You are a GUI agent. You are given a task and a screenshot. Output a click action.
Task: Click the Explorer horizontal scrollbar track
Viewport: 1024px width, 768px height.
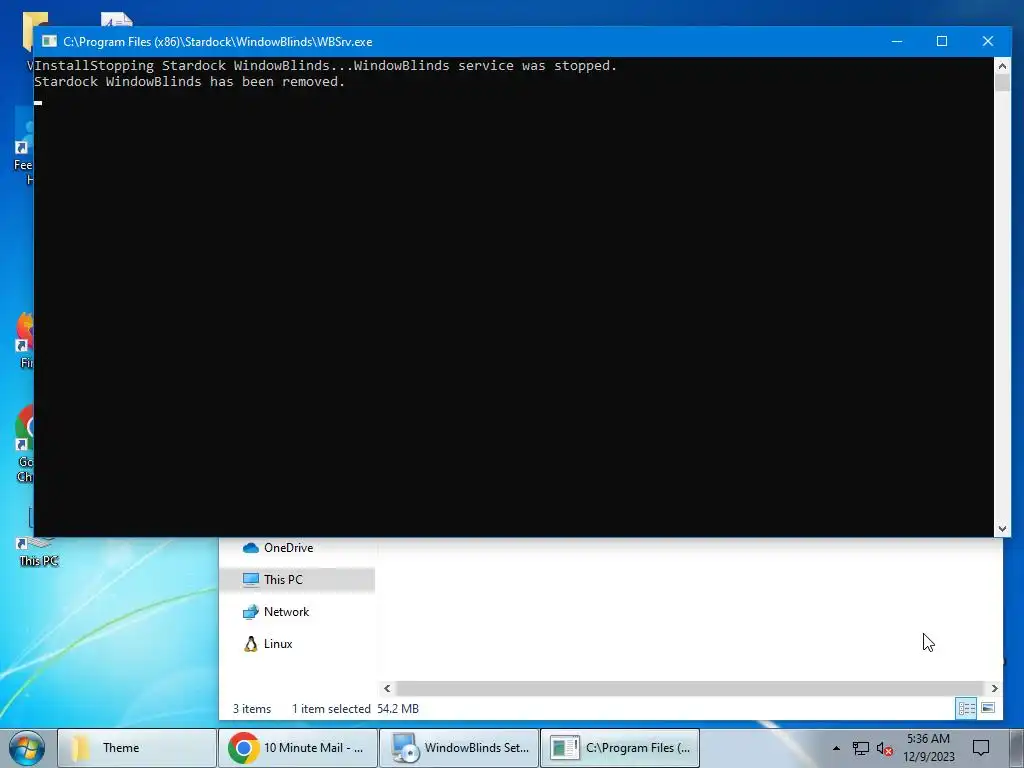point(690,688)
